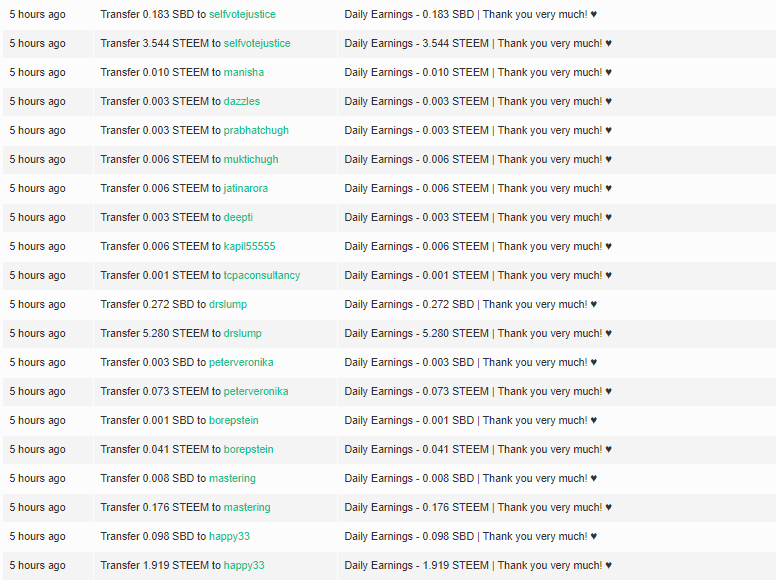Open peterveronika link in 0.073 STEEM row
The image size is (776, 580).
coord(256,391)
